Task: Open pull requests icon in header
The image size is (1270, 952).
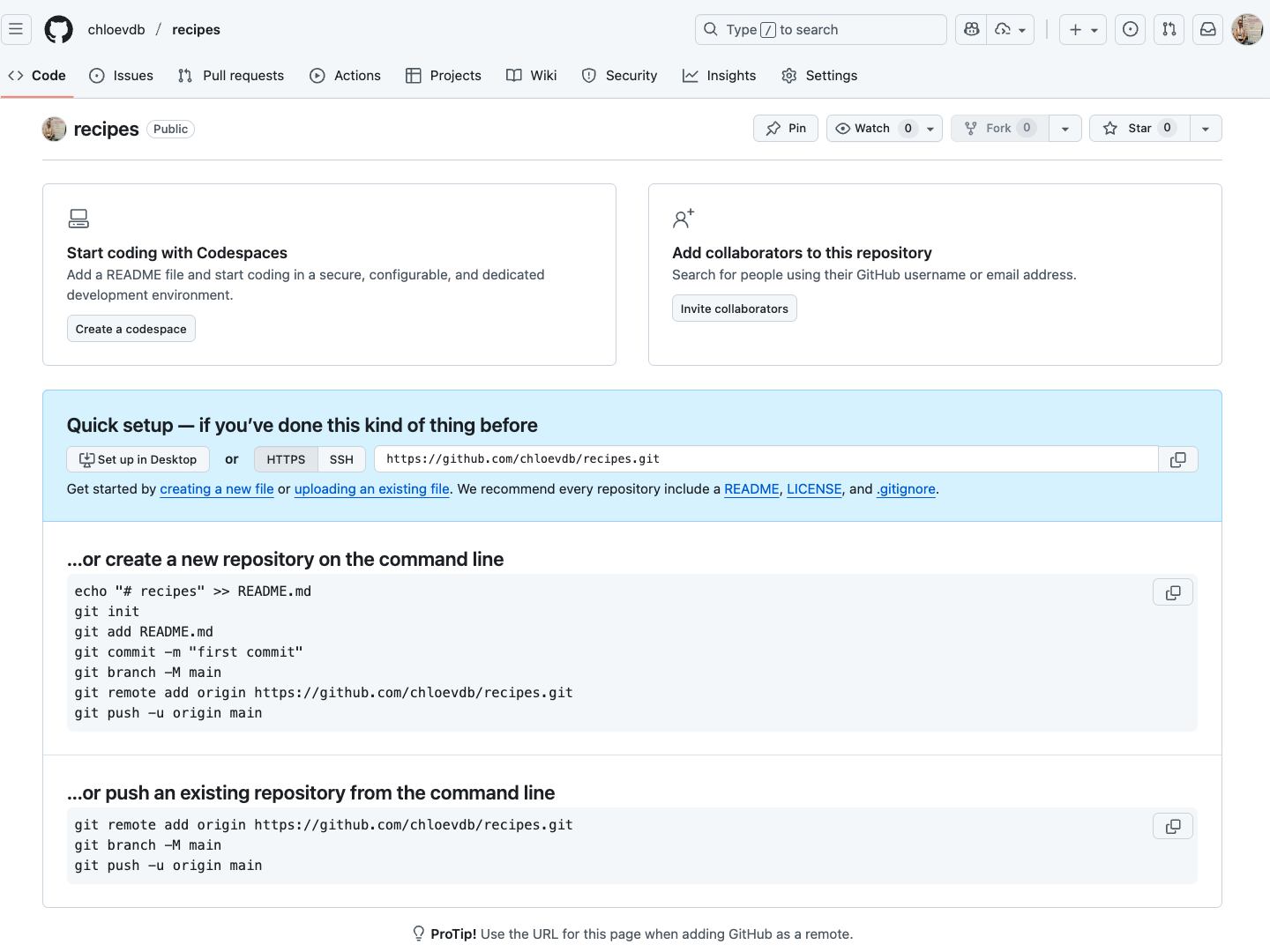Action: (x=1169, y=29)
